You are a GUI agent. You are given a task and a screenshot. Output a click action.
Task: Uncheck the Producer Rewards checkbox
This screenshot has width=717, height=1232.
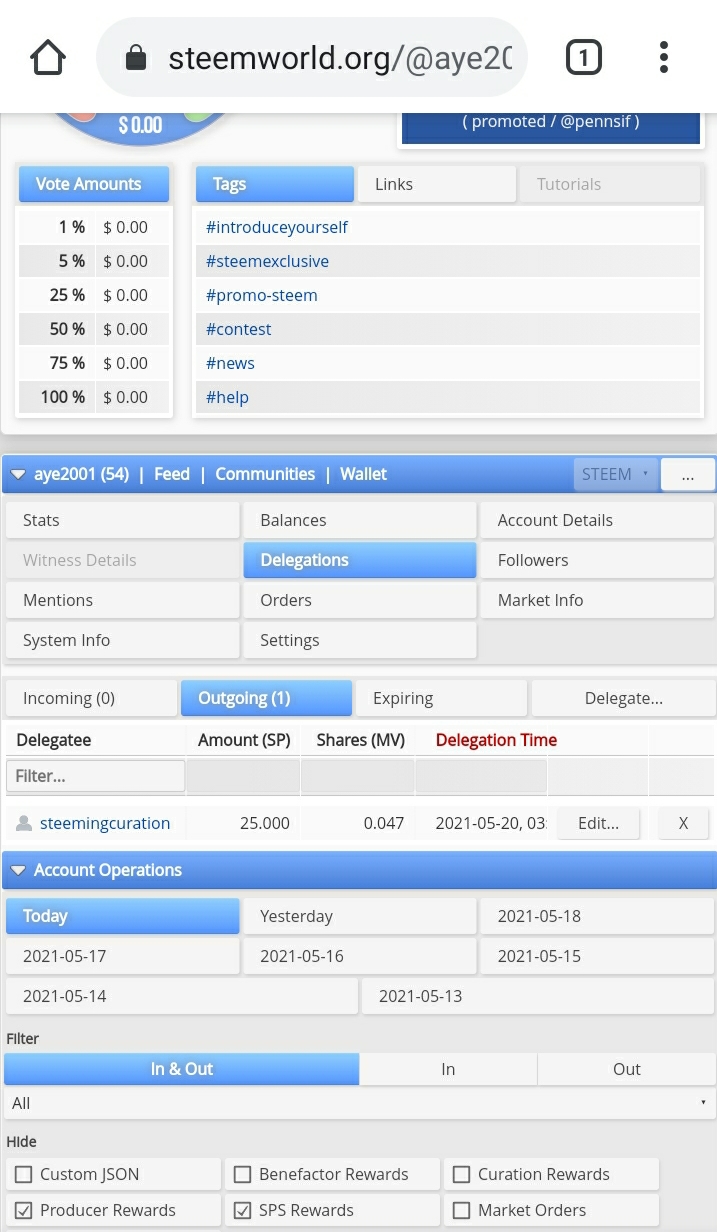22,1210
